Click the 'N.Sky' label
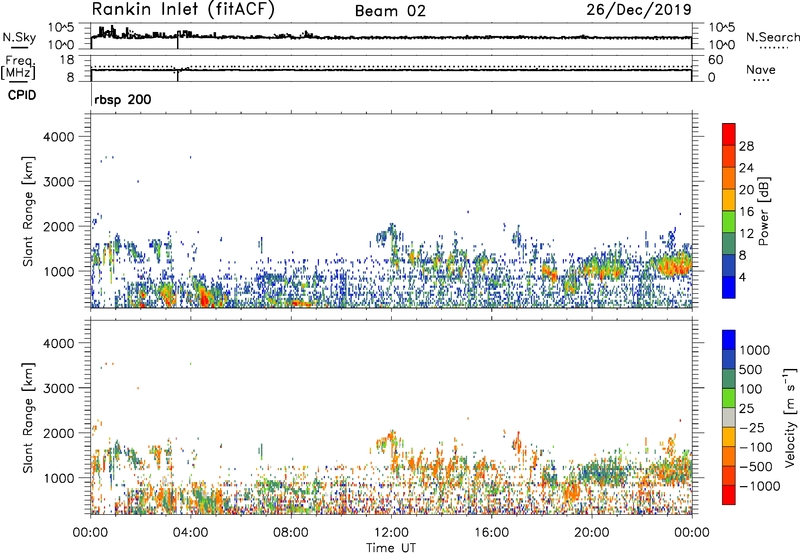The height and width of the screenshot is (554, 800). tap(19, 37)
